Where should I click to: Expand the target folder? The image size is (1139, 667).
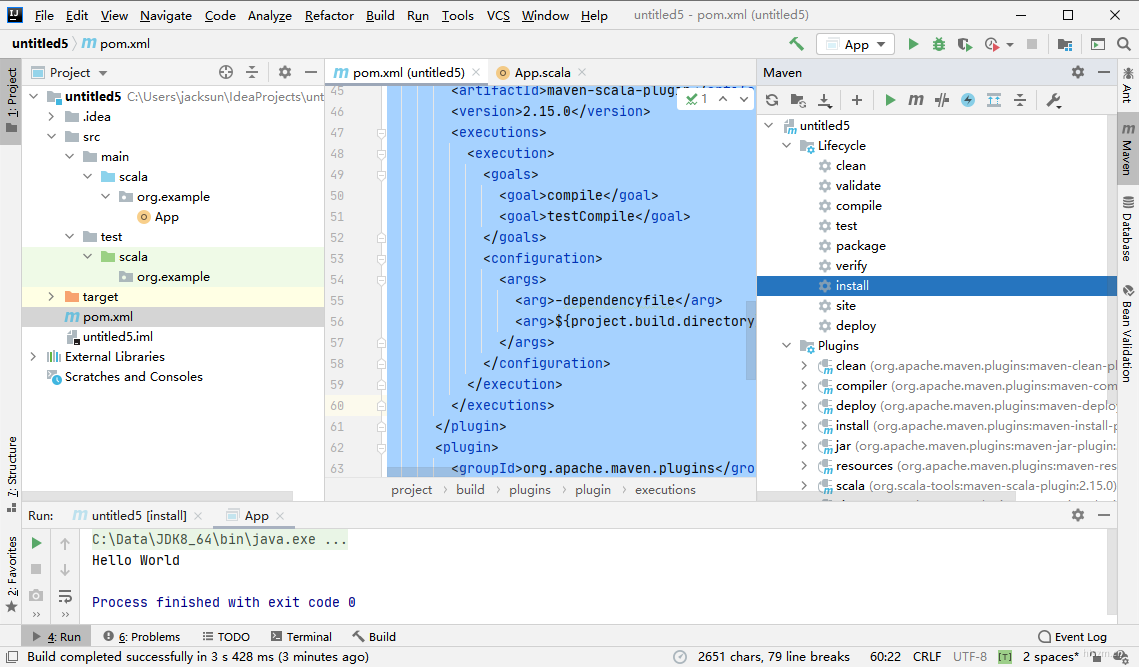pos(52,296)
